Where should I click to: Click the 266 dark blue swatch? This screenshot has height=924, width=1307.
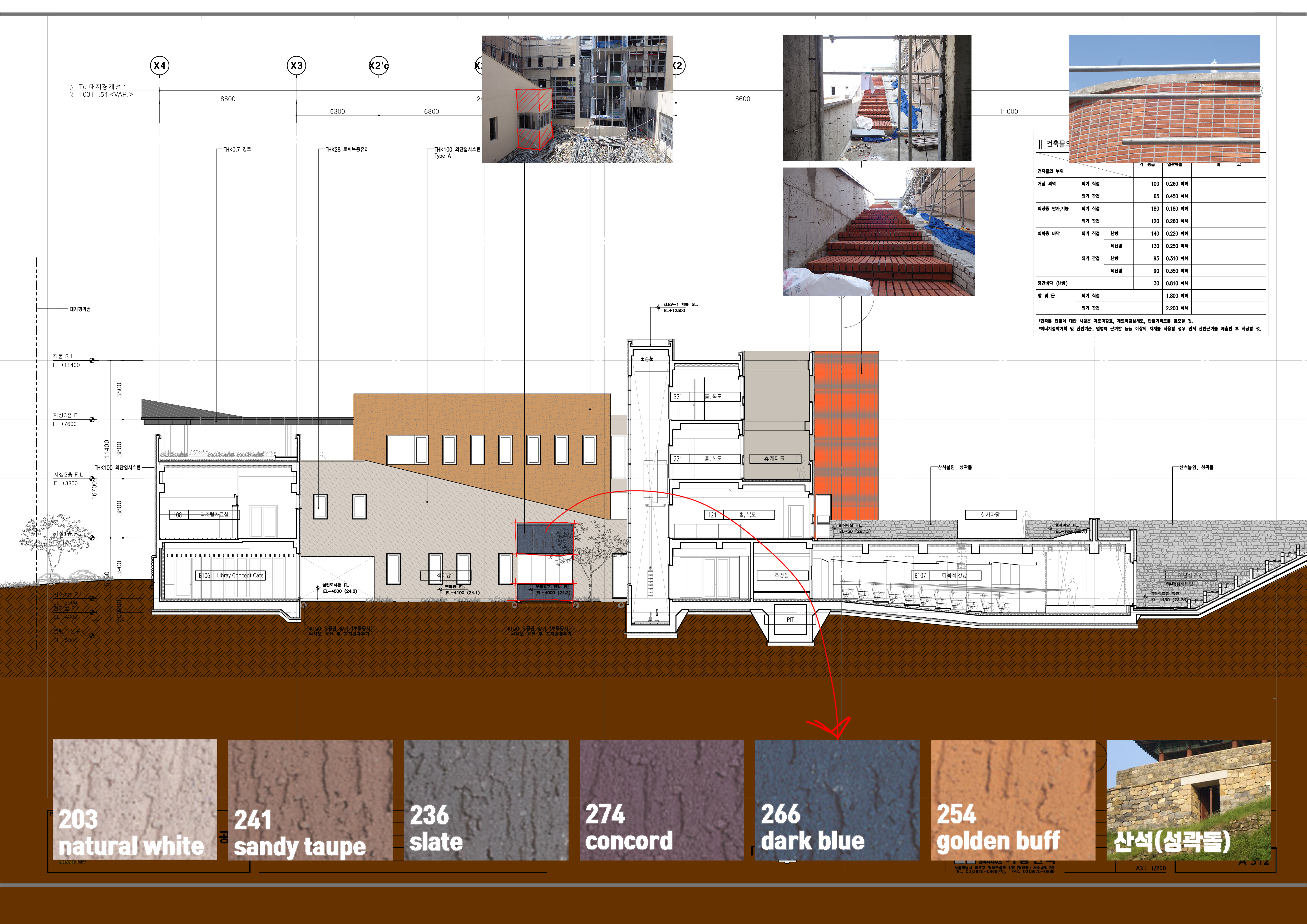(837, 799)
